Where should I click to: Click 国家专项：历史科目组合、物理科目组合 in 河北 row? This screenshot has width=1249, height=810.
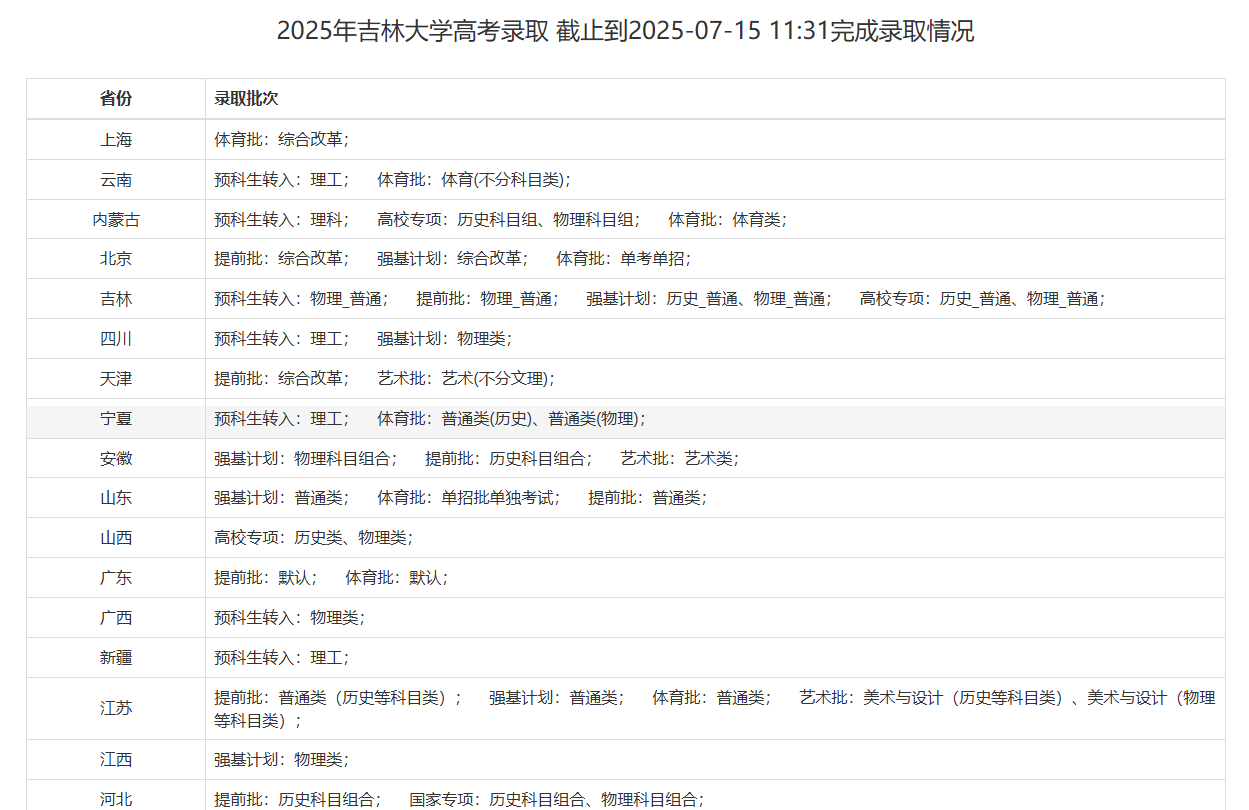556,799
